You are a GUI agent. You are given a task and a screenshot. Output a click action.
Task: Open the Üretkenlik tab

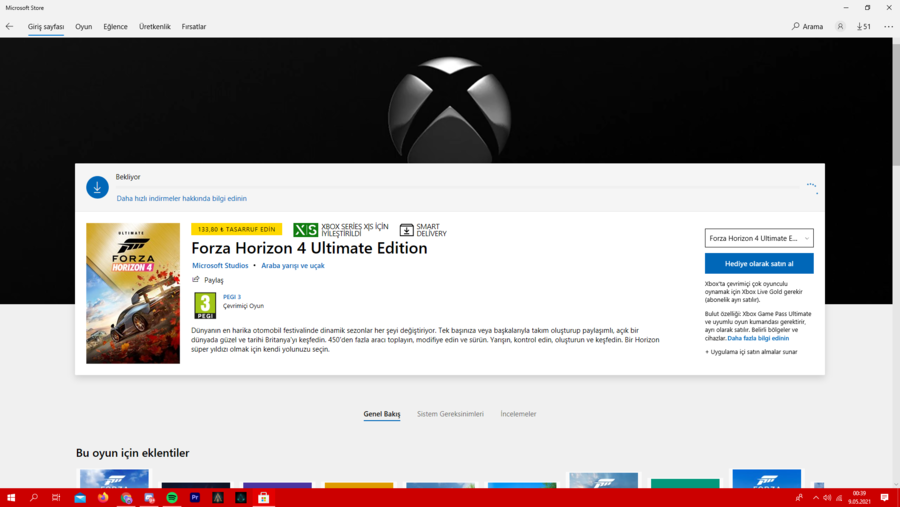[154, 26]
